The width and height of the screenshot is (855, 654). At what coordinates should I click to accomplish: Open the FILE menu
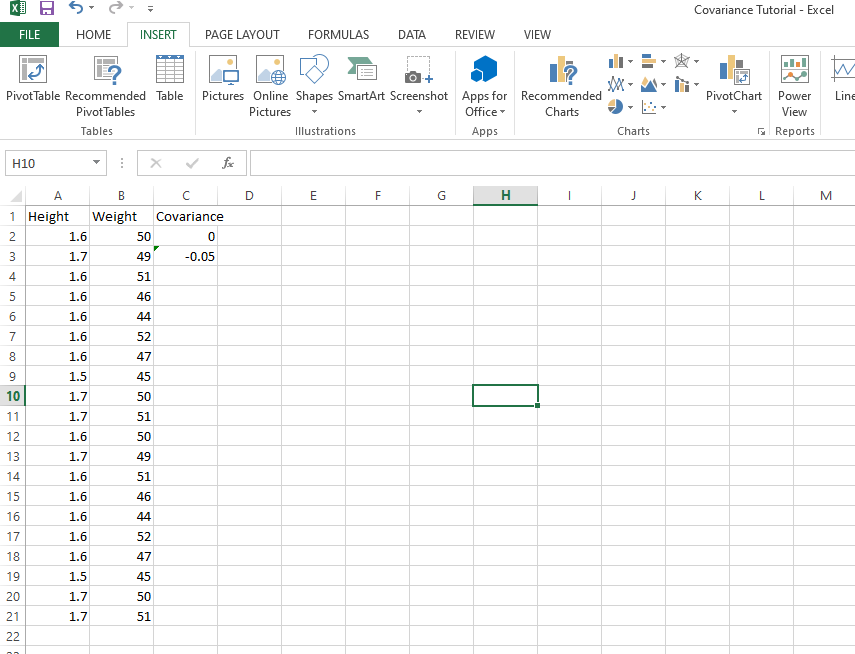30,34
